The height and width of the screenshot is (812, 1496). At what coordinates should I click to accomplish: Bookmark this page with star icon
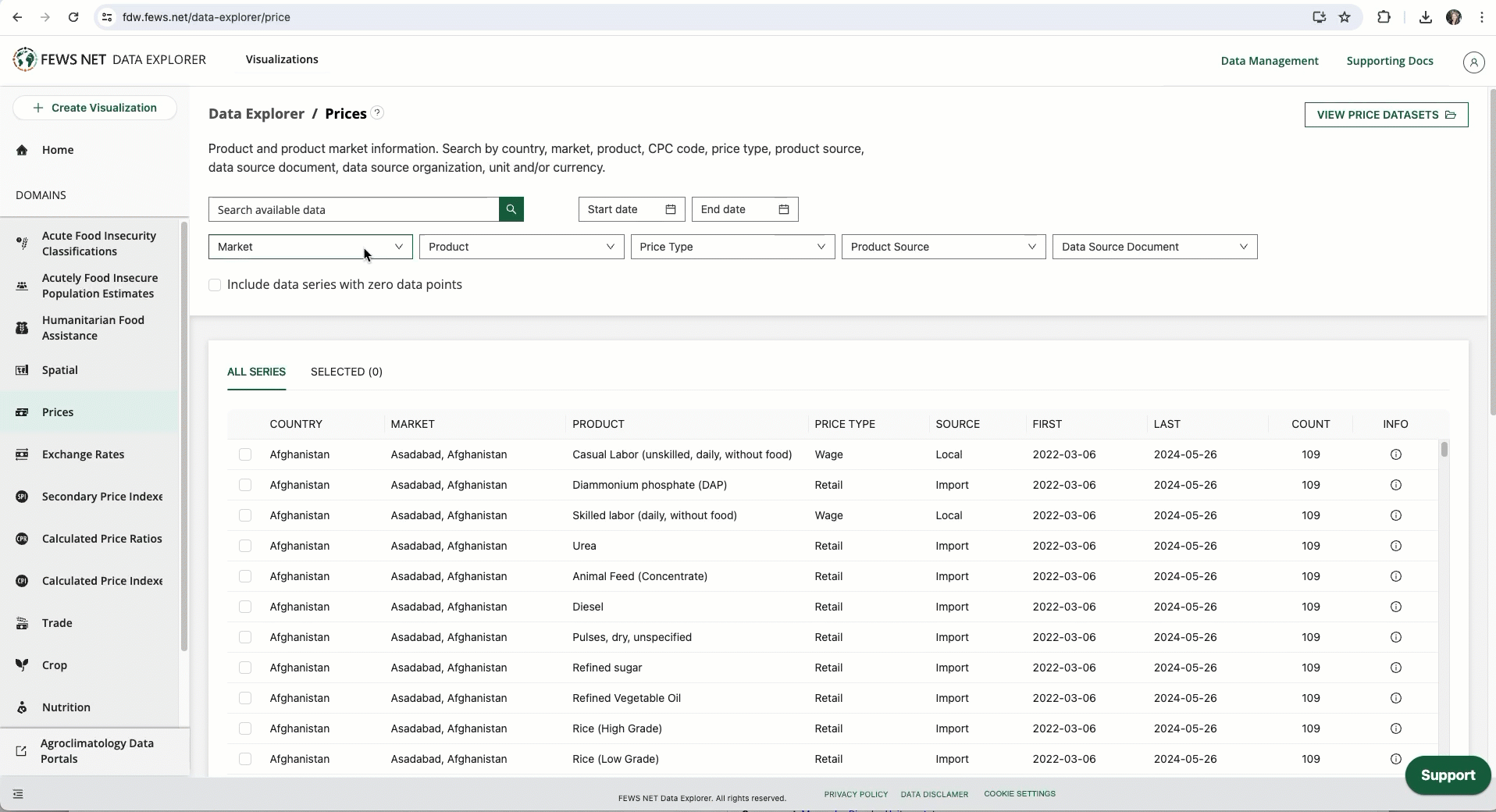coord(1345,17)
